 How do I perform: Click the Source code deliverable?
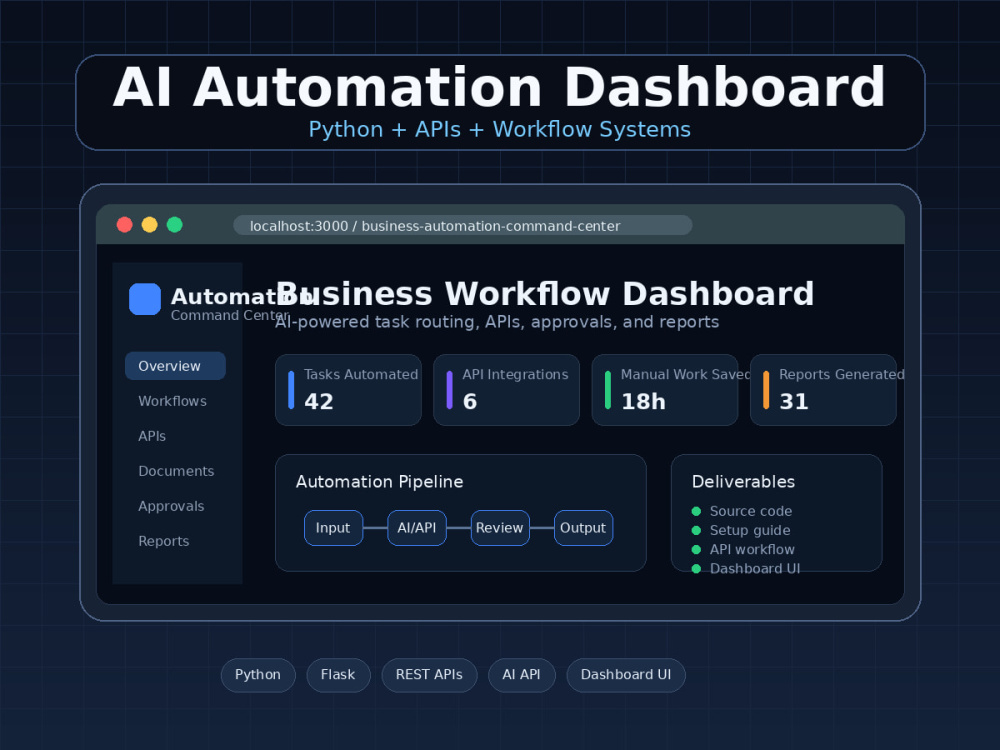[751, 511]
